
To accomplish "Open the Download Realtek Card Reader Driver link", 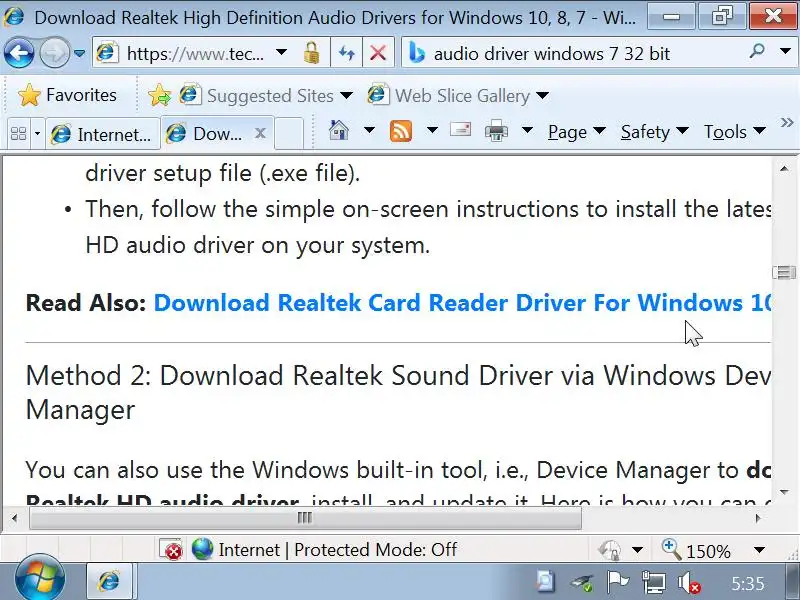I will click(462, 303).
